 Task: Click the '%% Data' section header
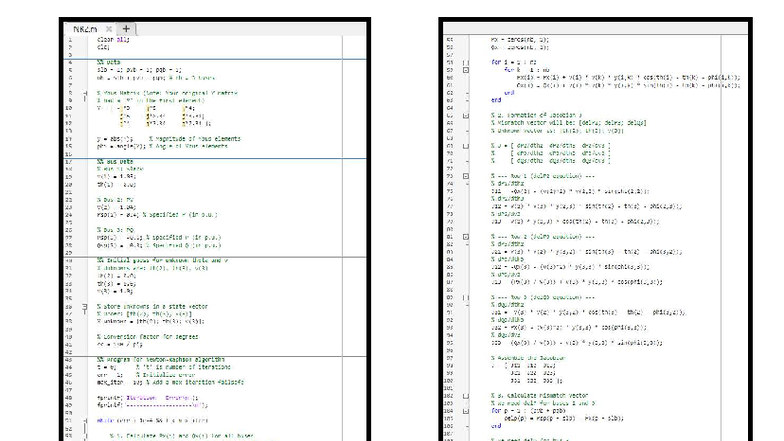point(108,62)
